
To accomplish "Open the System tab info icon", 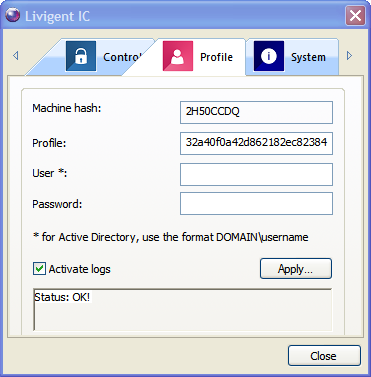I will click(x=269, y=56).
